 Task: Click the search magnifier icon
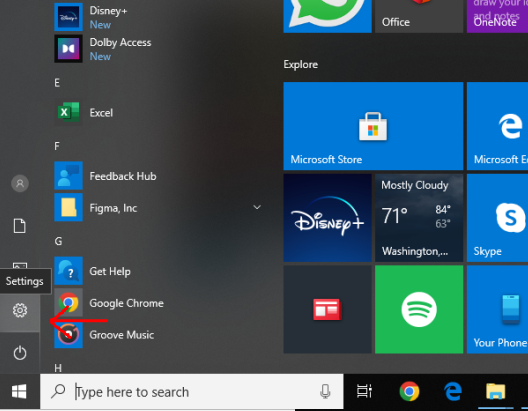click(58, 391)
